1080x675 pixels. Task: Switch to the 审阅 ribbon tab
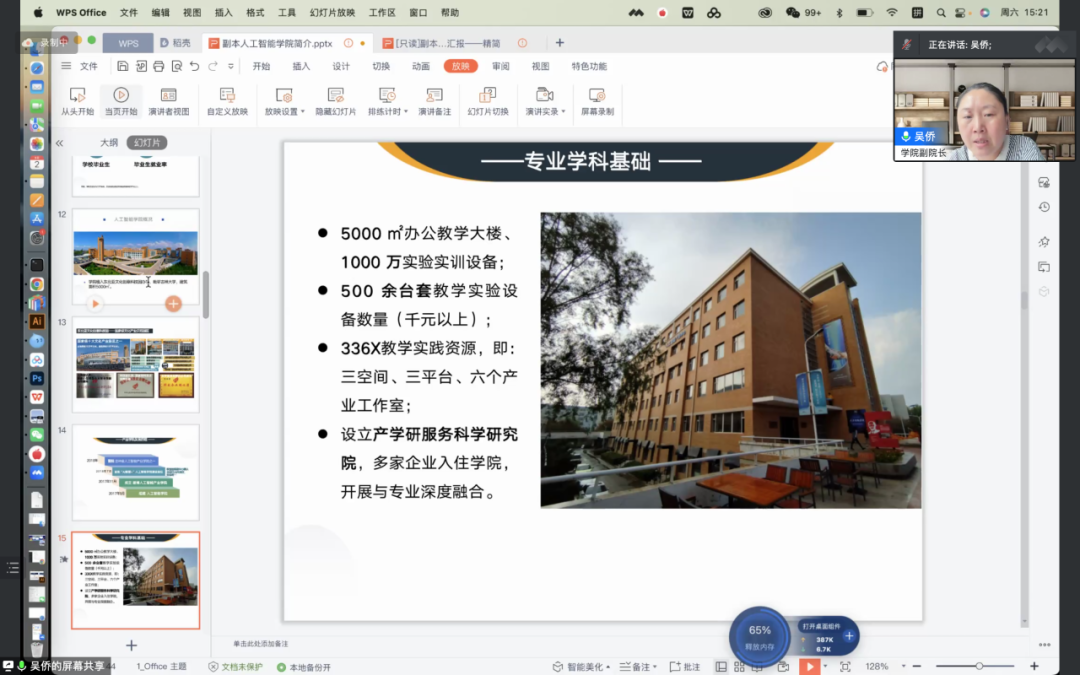coord(501,66)
